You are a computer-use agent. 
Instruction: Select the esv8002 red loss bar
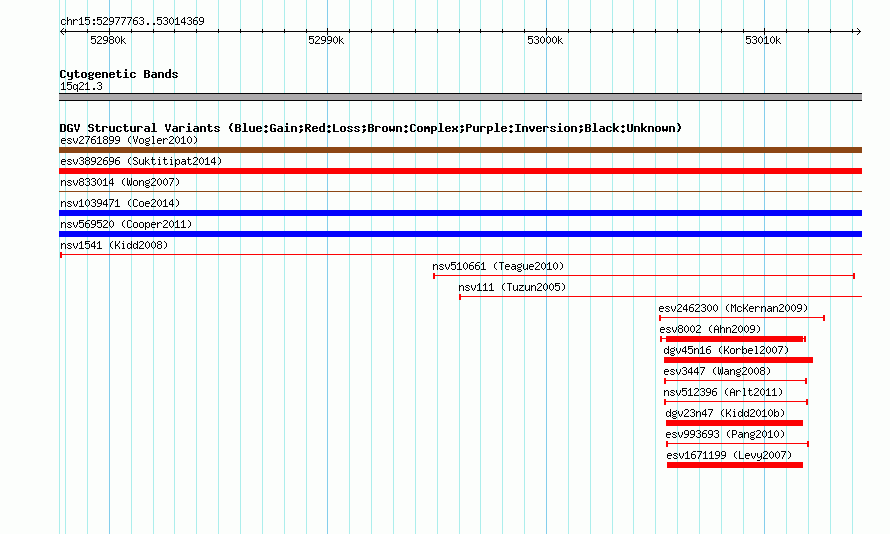point(734,339)
